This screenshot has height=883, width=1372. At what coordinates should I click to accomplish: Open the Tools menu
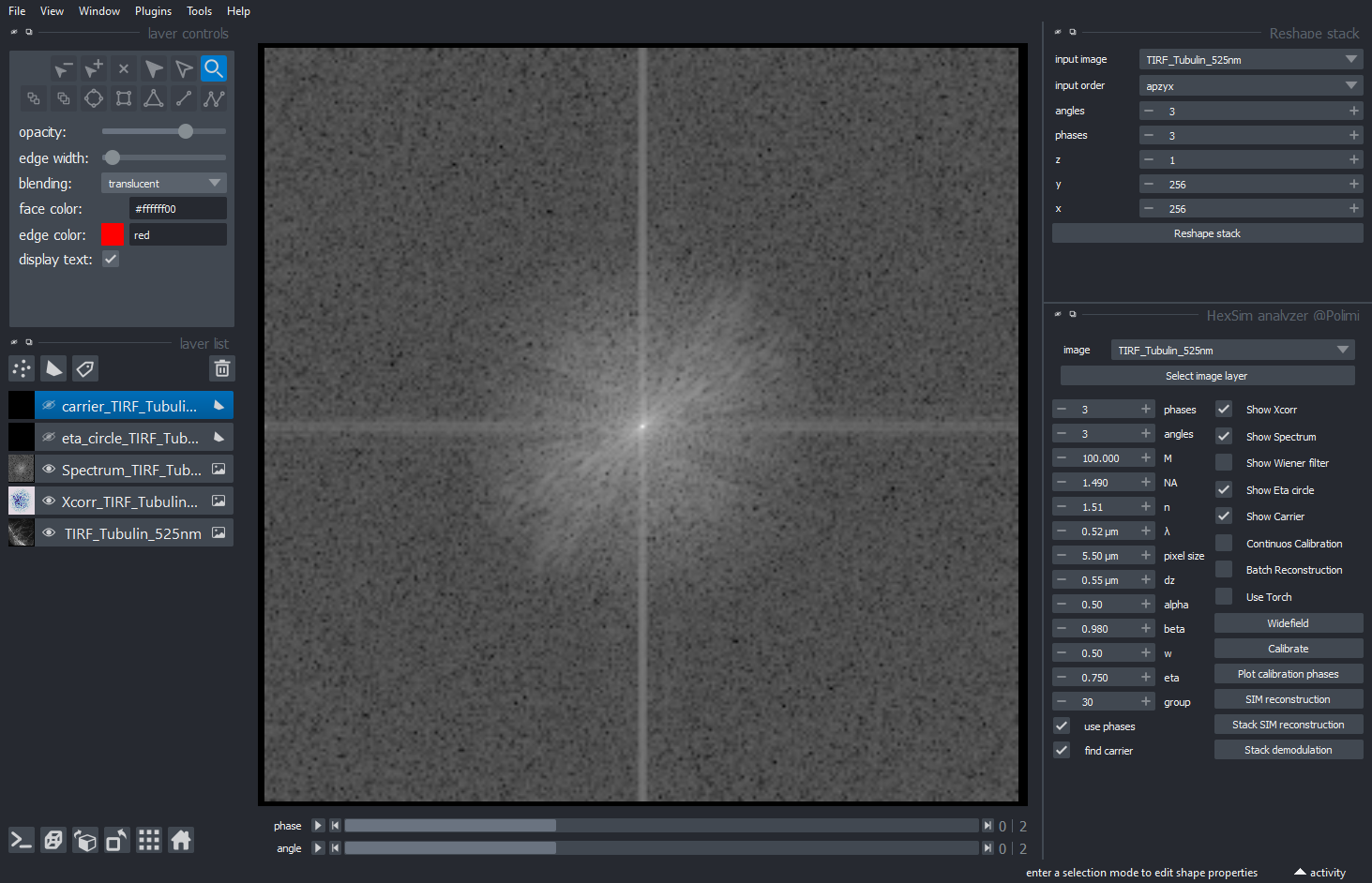199,11
